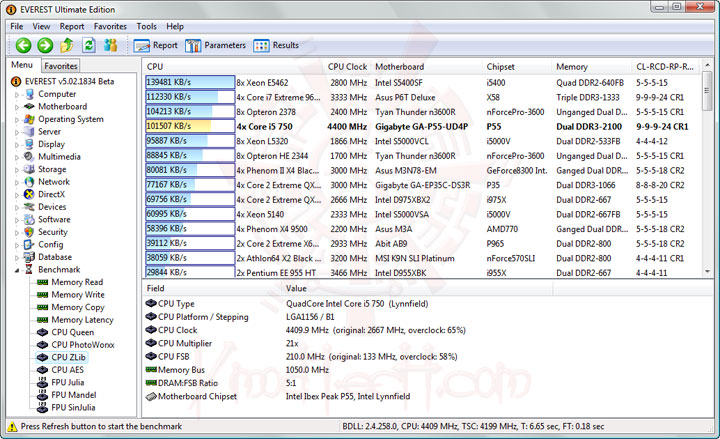Screen dimensions: 720x439
Task: Select CPU PhotoWorxx benchmark
Action: (83, 345)
